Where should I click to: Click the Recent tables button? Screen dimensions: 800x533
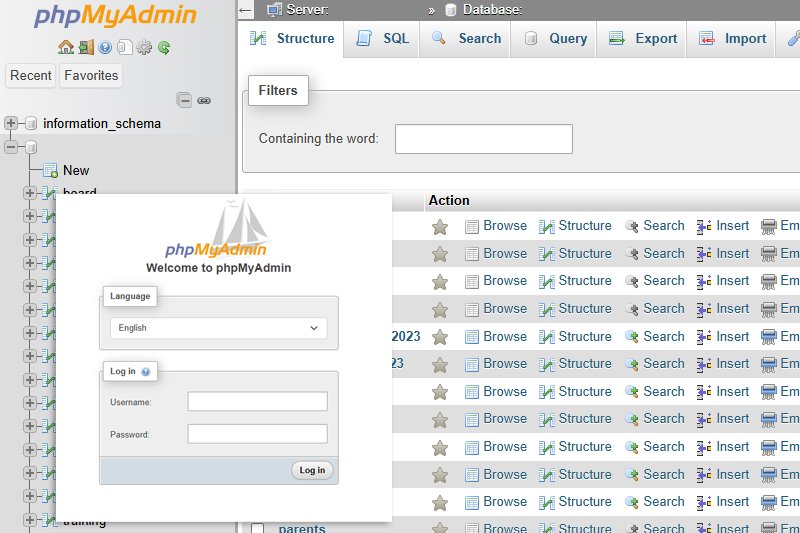point(31,75)
